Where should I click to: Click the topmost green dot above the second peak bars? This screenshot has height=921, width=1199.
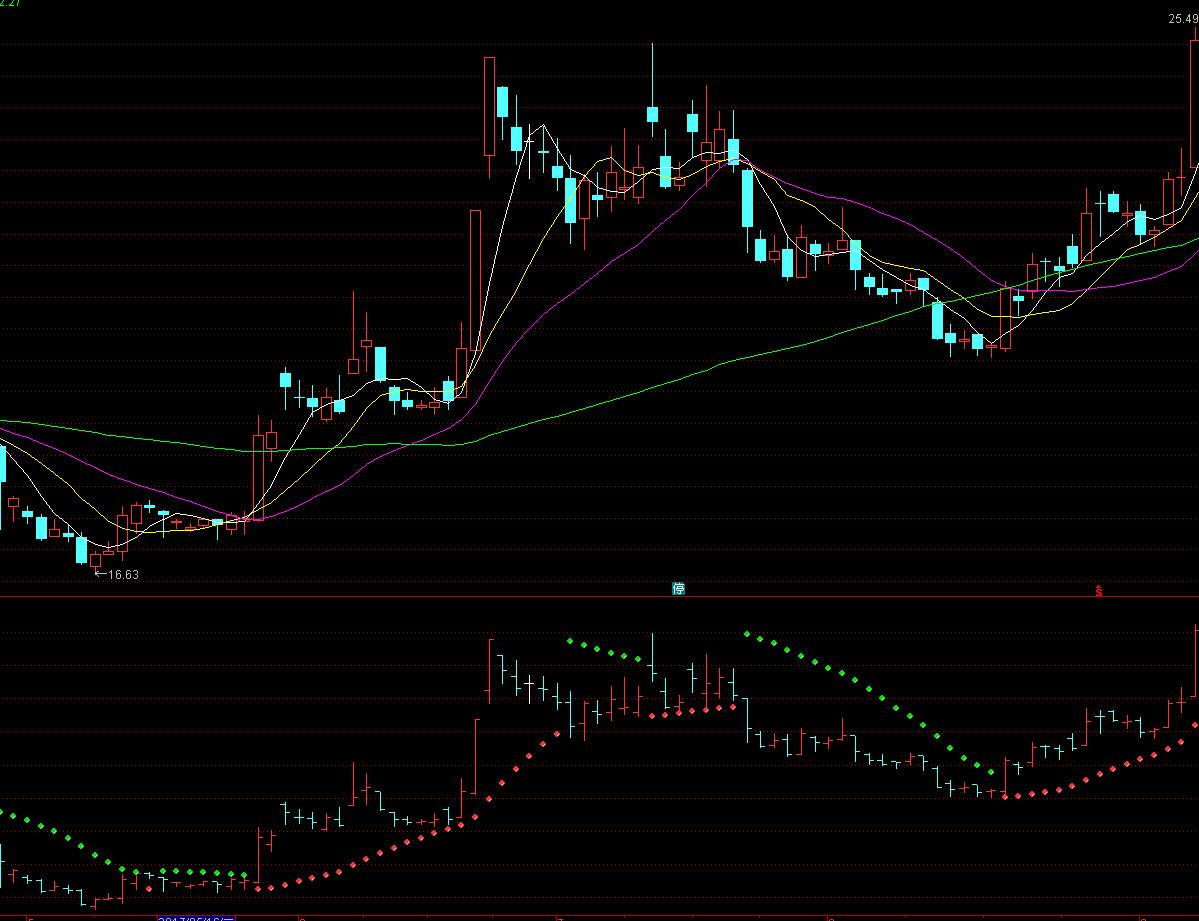click(x=747, y=633)
